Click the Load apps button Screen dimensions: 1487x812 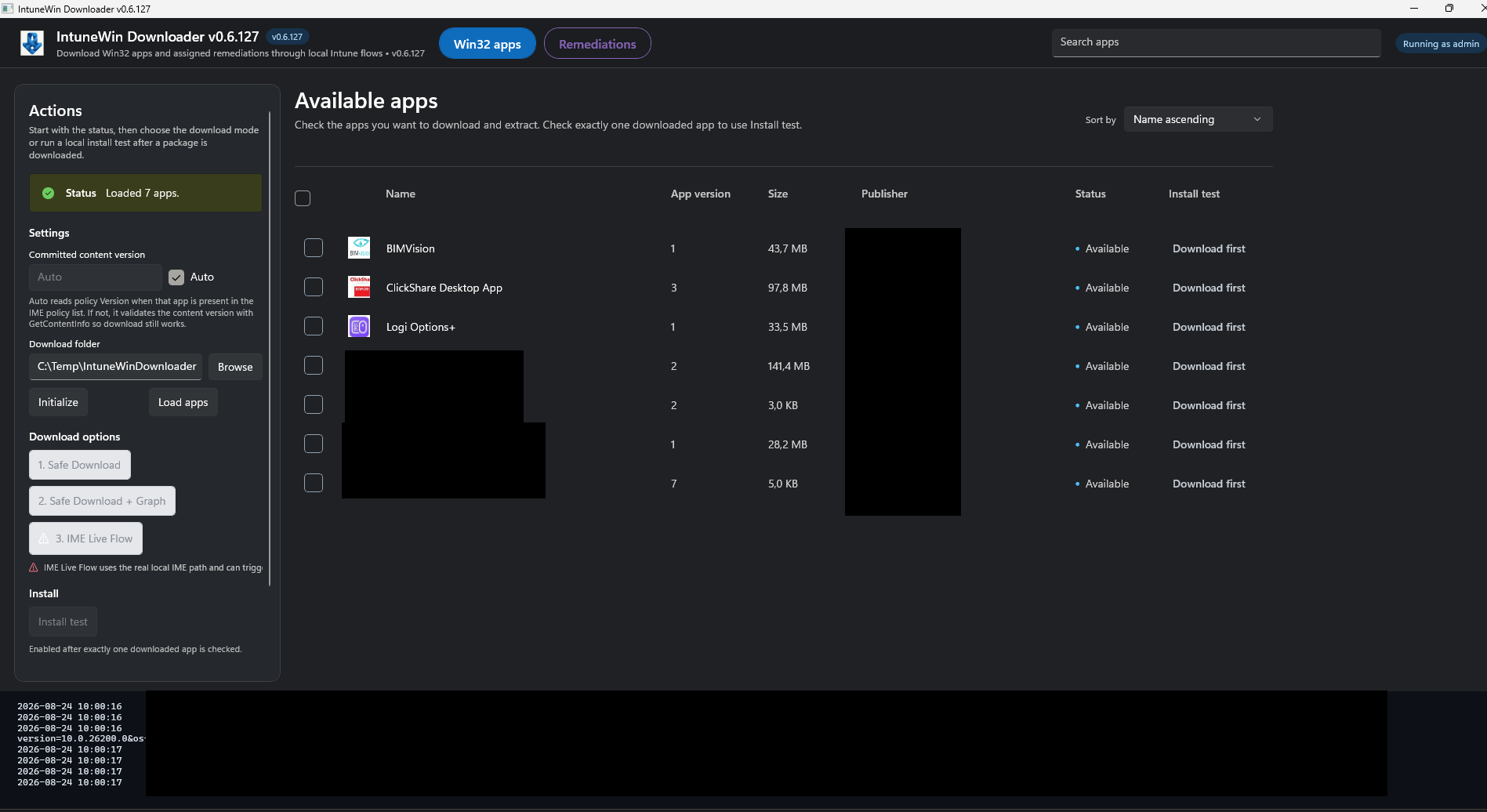183,402
